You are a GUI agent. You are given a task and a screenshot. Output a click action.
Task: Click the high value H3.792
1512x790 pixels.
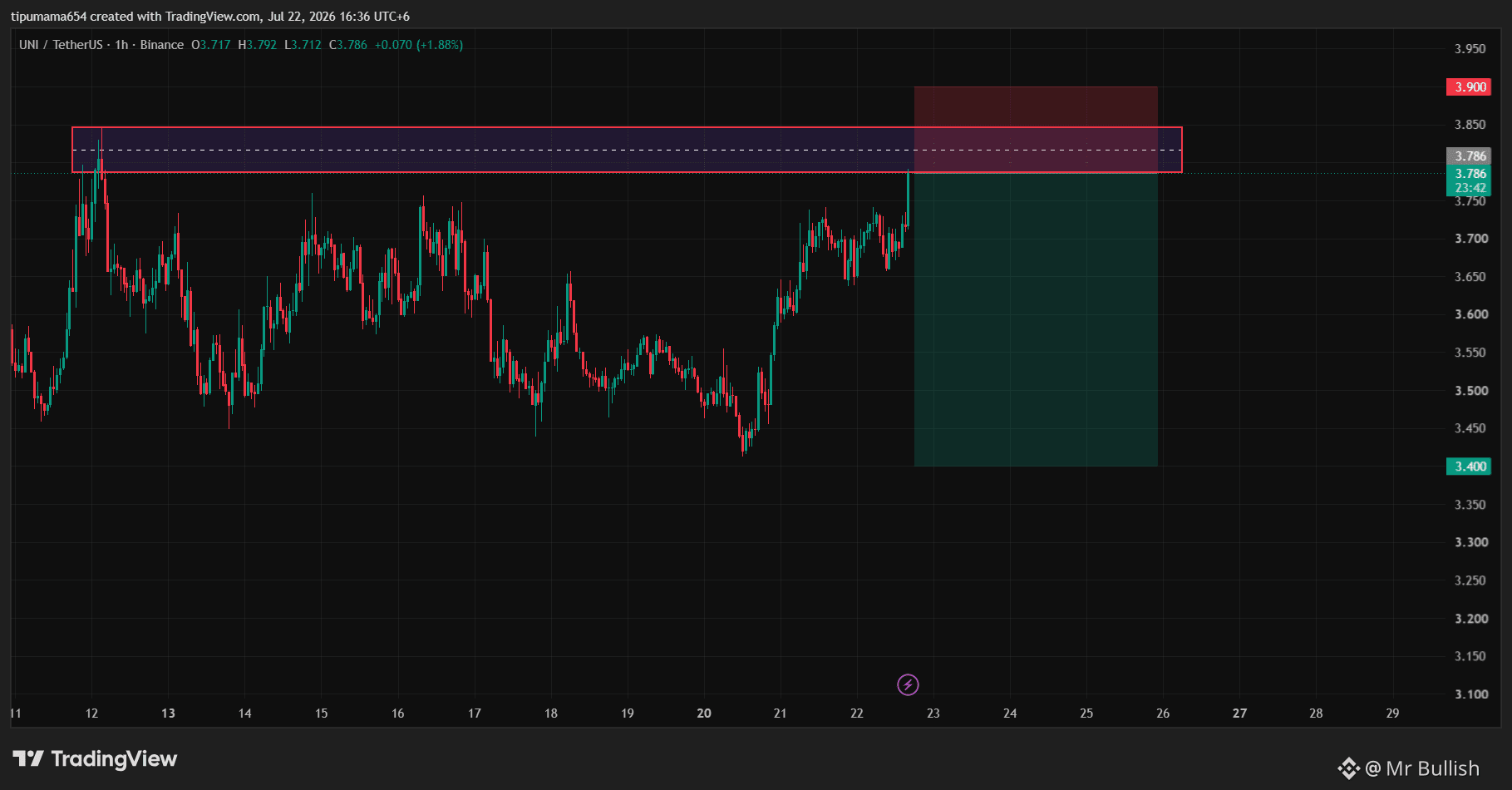point(258,45)
